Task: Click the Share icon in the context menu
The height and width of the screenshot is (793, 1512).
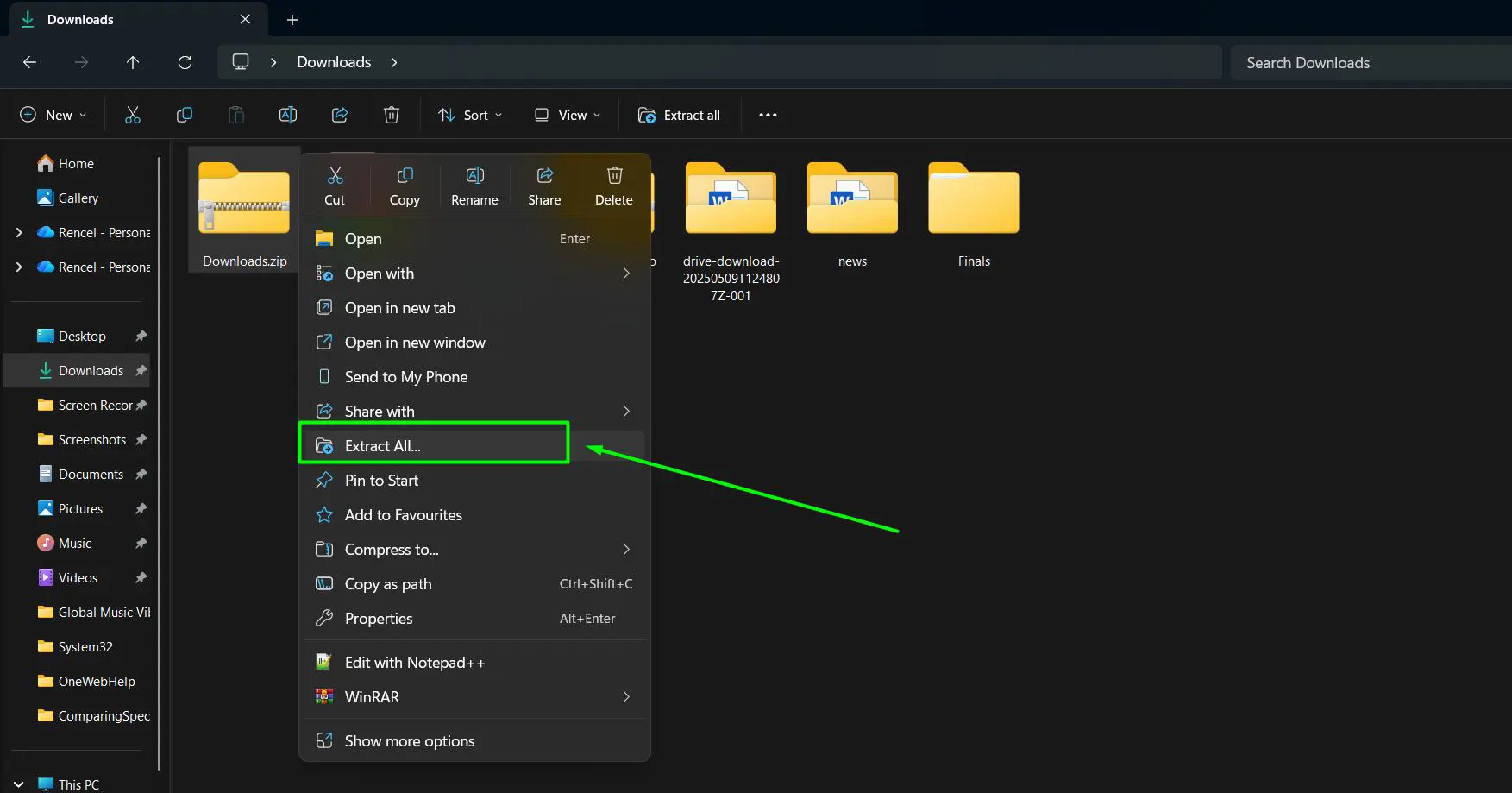Action: [544, 184]
